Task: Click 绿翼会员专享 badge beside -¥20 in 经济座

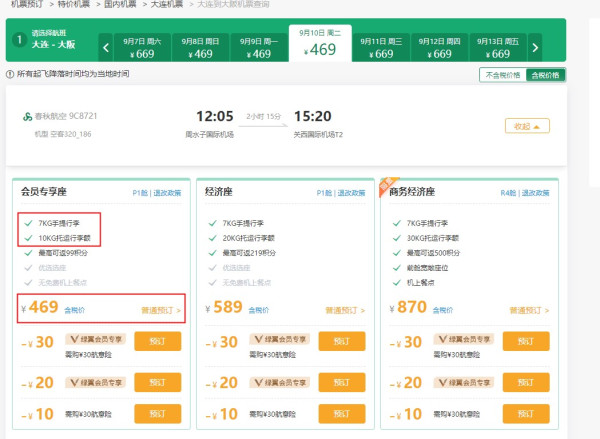Action: point(280,382)
